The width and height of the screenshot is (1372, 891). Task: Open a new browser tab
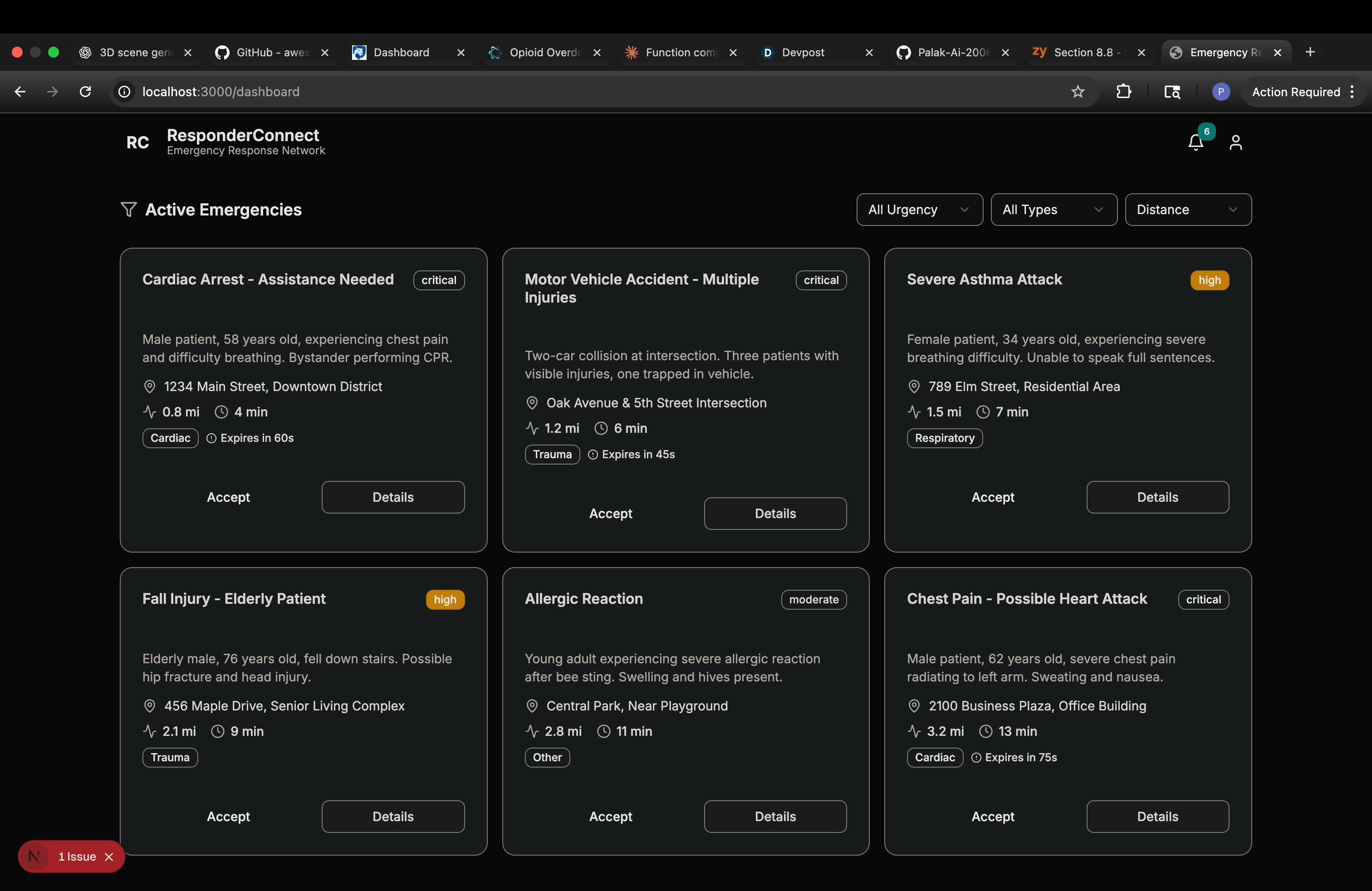[1310, 53]
